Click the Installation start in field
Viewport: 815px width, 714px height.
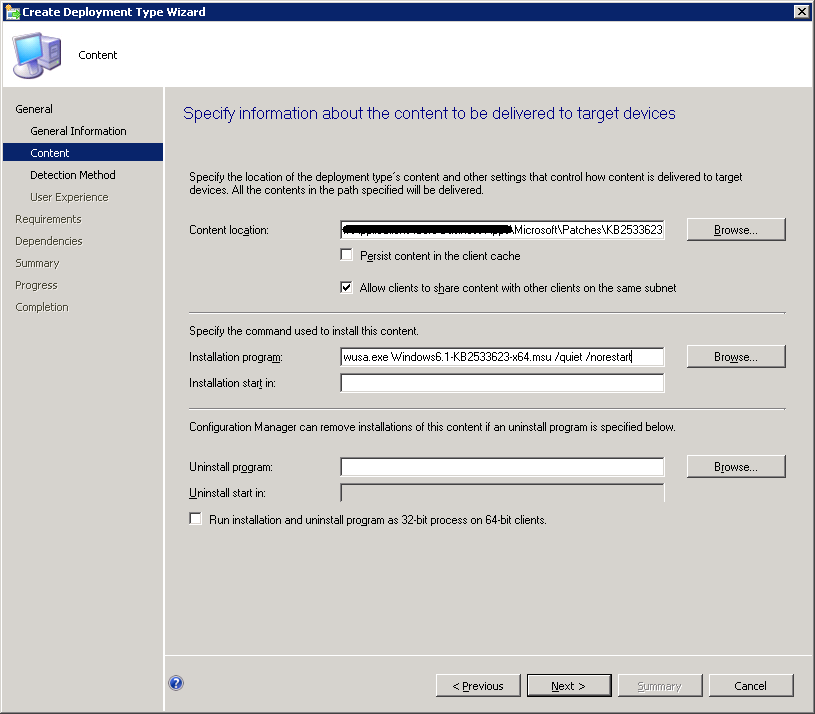(502, 383)
